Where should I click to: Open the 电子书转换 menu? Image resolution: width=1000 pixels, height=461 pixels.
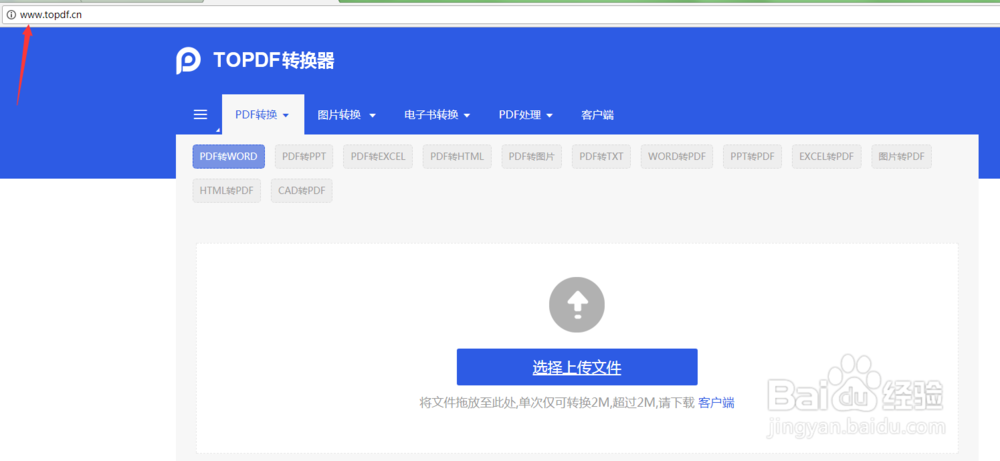[x=437, y=115]
